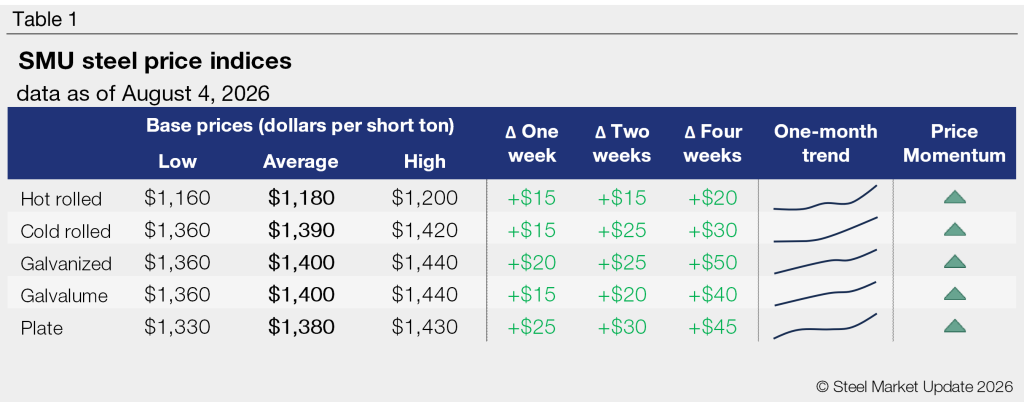This screenshot has height=402, width=1024.
Task: Click the One-month trend header
Action: (x=825, y=144)
